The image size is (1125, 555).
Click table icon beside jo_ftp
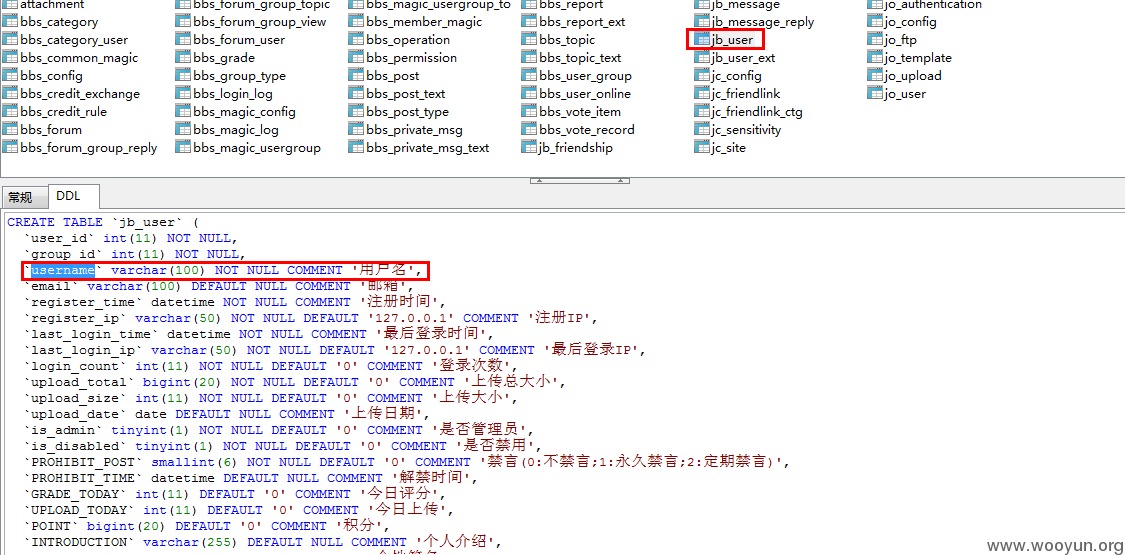tap(875, 40)
